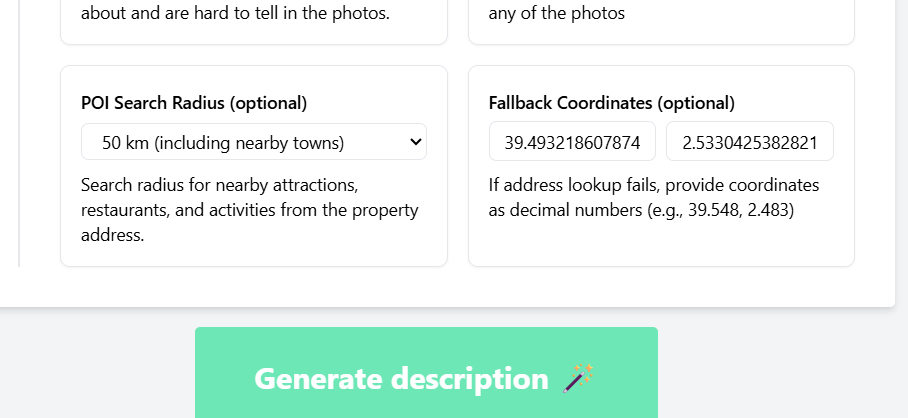Select the '50 km (including nearby towns)' text
The width and height of the screenshot is (908, 418).
pyautogui.click(x=223, y=142)
